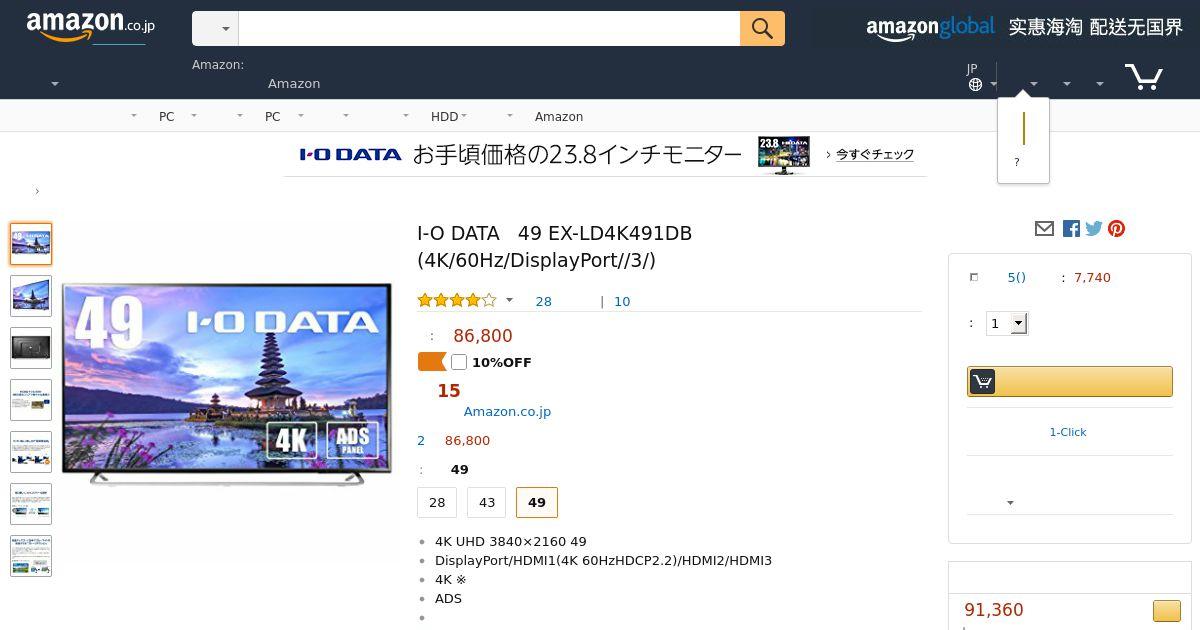The width and height of the screenshot is (1200, 630).
Task: Open the JP language dropdown arrow
Action: [x=994, y=84]
